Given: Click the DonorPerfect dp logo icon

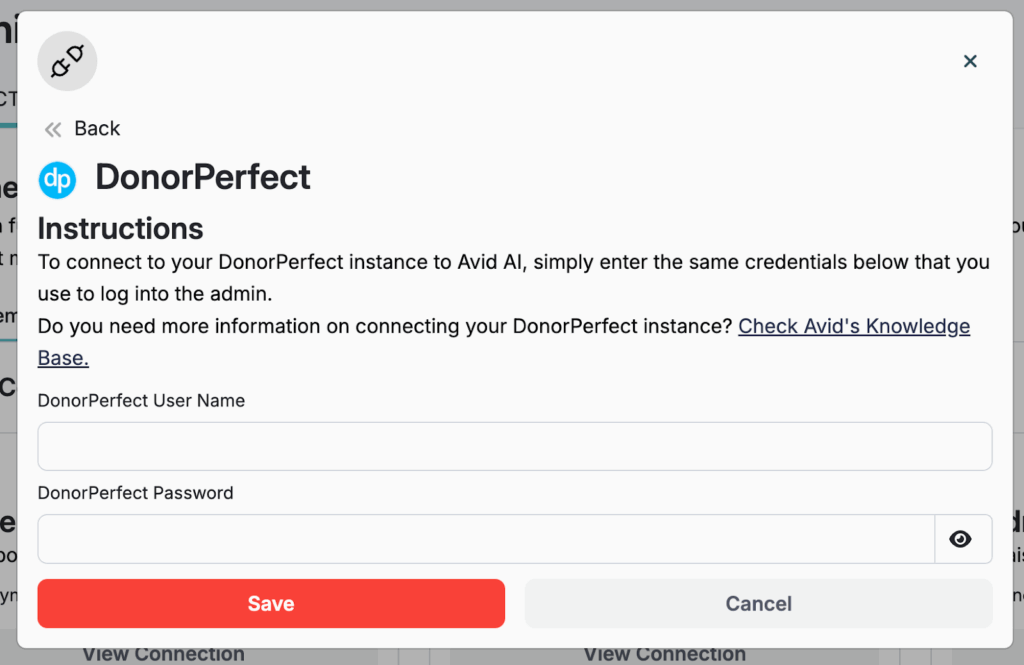Looking at the screenshot, I should [57, 180].
